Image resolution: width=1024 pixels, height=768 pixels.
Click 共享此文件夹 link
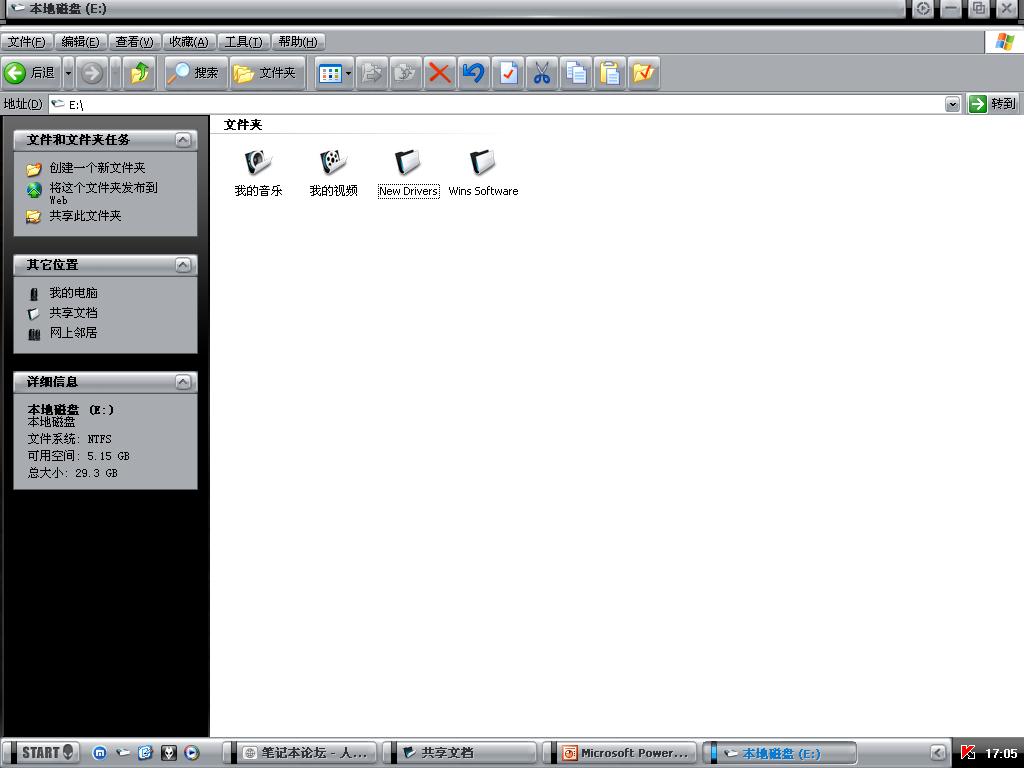[x=86, y=216]
